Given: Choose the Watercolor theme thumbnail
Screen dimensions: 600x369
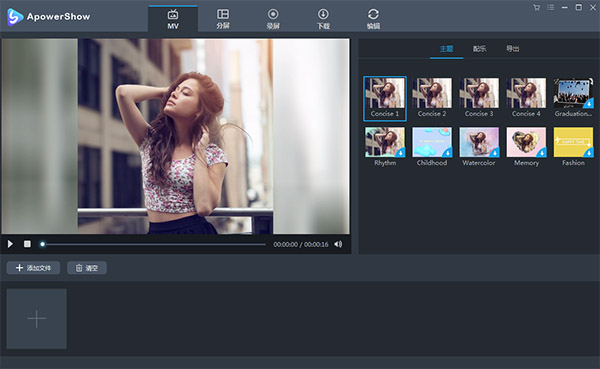Looking at the screenshot, I should [x=479, y=142].
